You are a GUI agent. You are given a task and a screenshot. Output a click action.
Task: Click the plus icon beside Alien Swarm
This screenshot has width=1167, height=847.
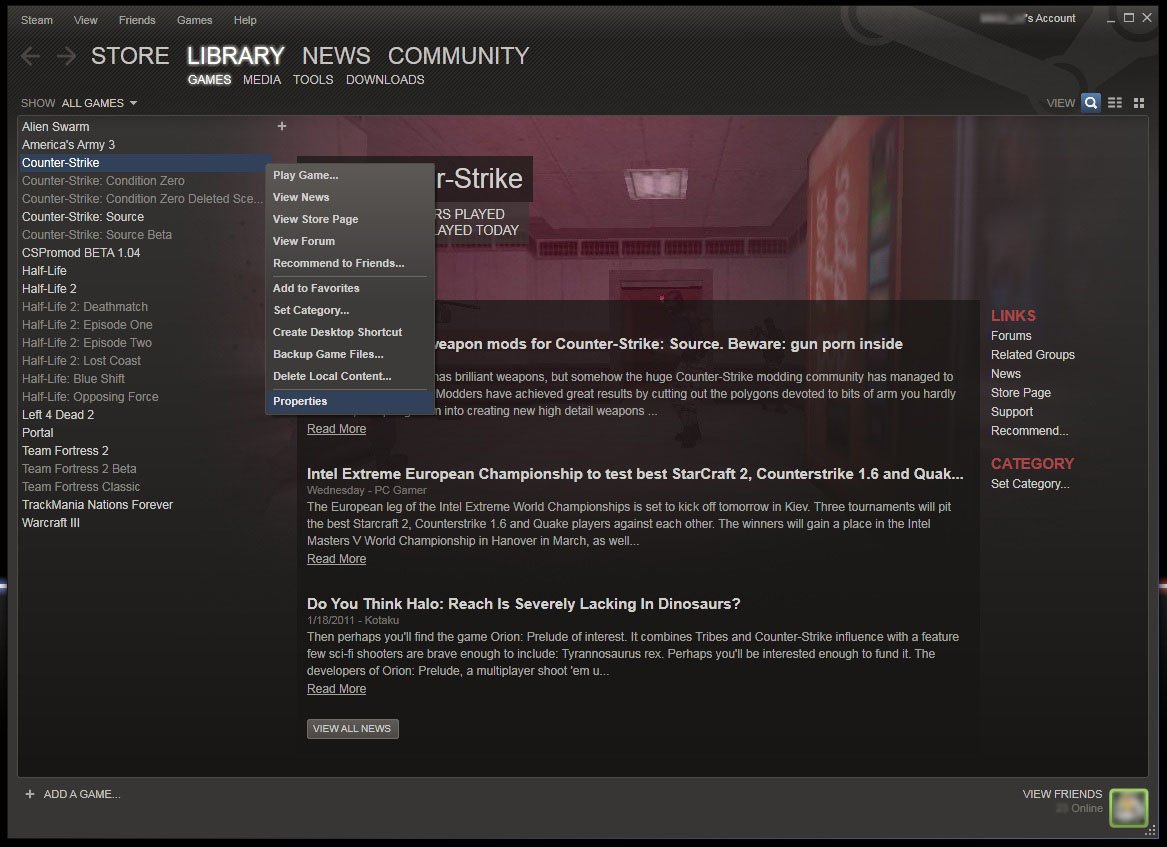(x=281, y=127)
